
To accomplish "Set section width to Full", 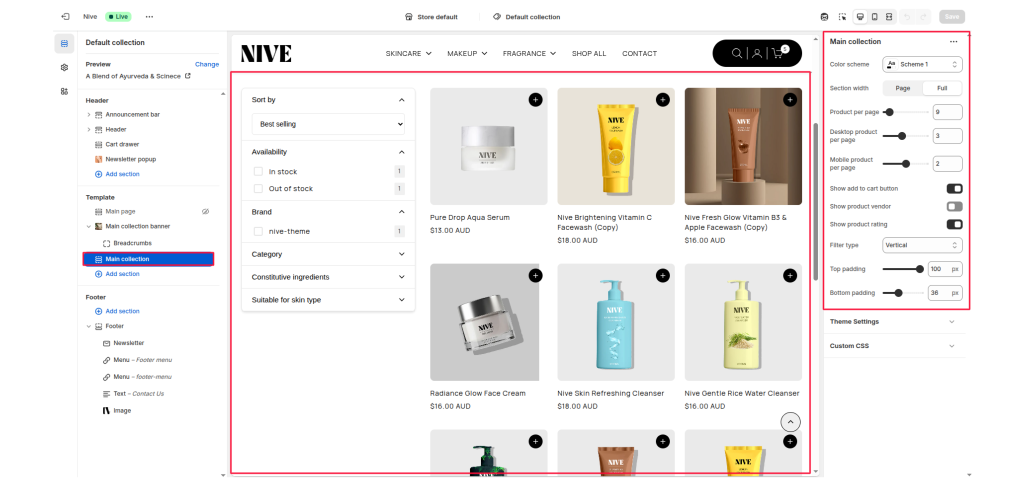I will (942, 88).
